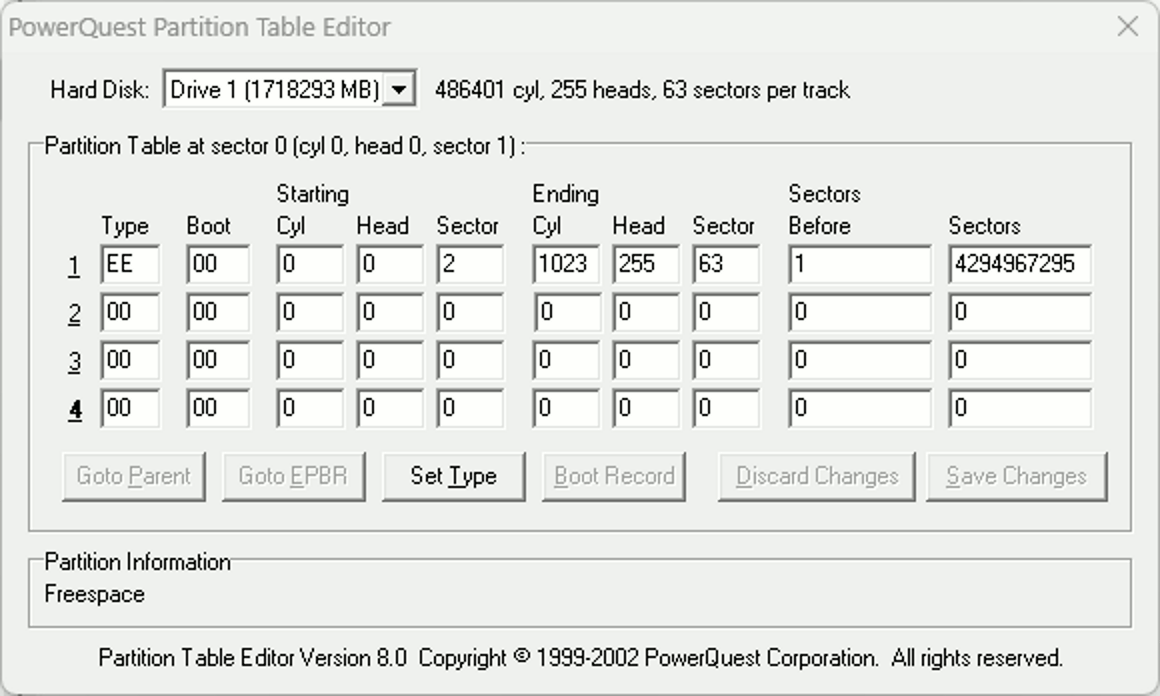
Task: Click the Type field in row 3
Action: [130, 360]
